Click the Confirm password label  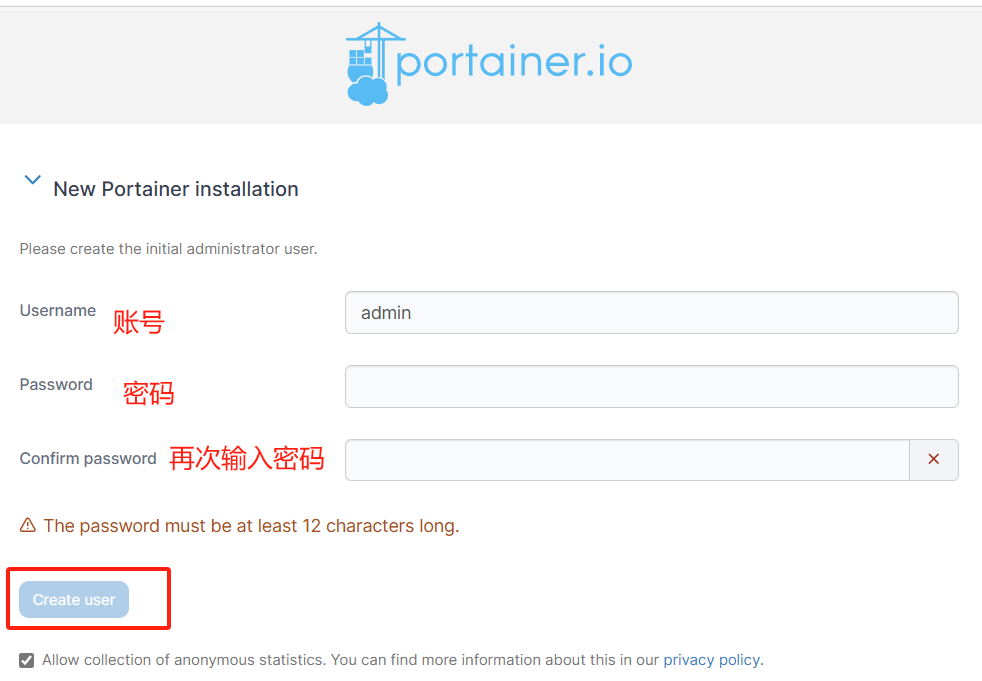[x=88, y=459]
